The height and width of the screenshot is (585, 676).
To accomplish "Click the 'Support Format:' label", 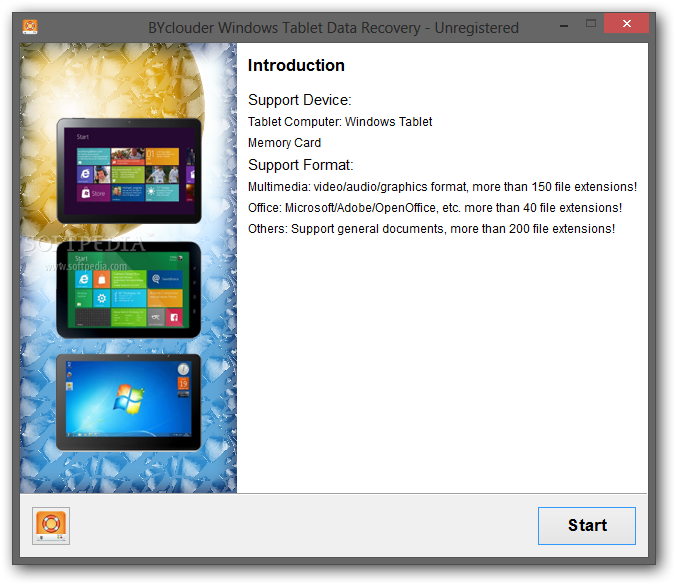I will tap(300, 165).
